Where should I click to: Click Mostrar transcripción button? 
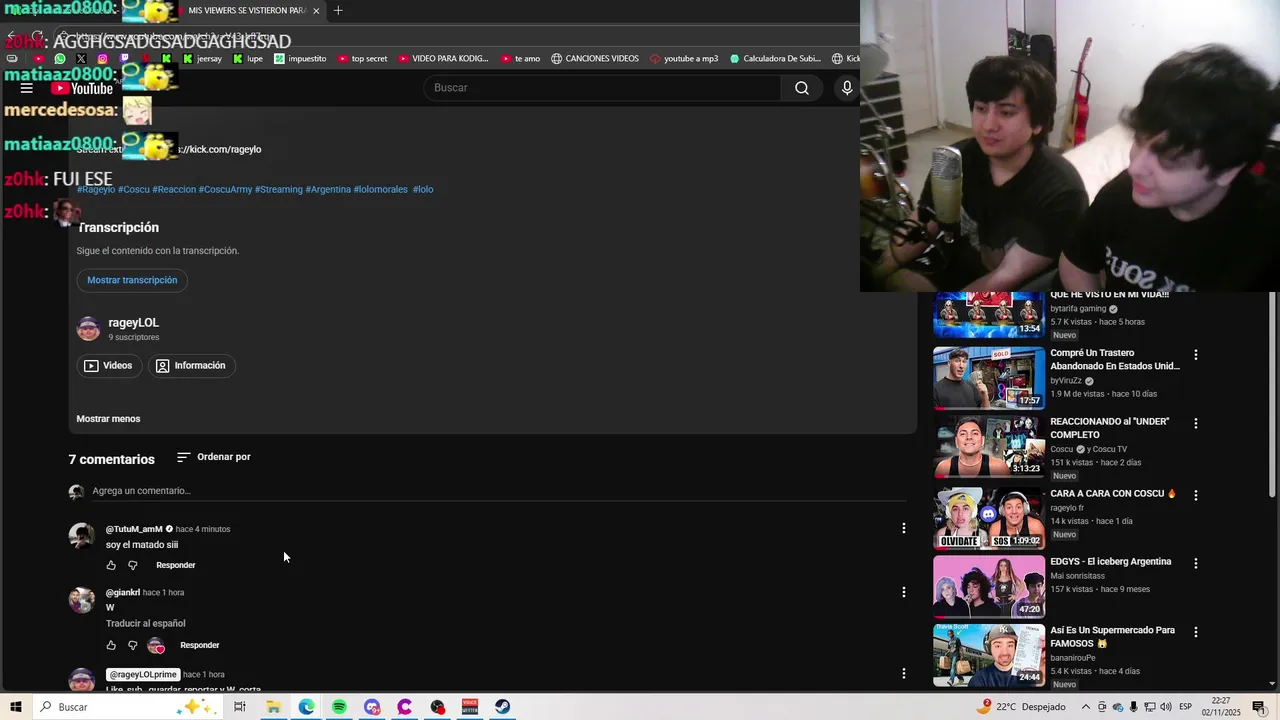point(132,280)
